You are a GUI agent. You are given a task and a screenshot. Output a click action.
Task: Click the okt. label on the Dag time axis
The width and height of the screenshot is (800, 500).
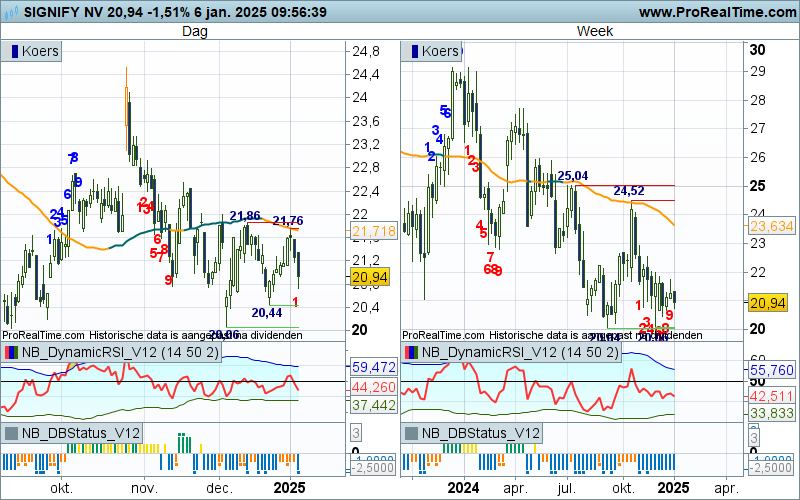pyautogui.click(x=62, y=488)
